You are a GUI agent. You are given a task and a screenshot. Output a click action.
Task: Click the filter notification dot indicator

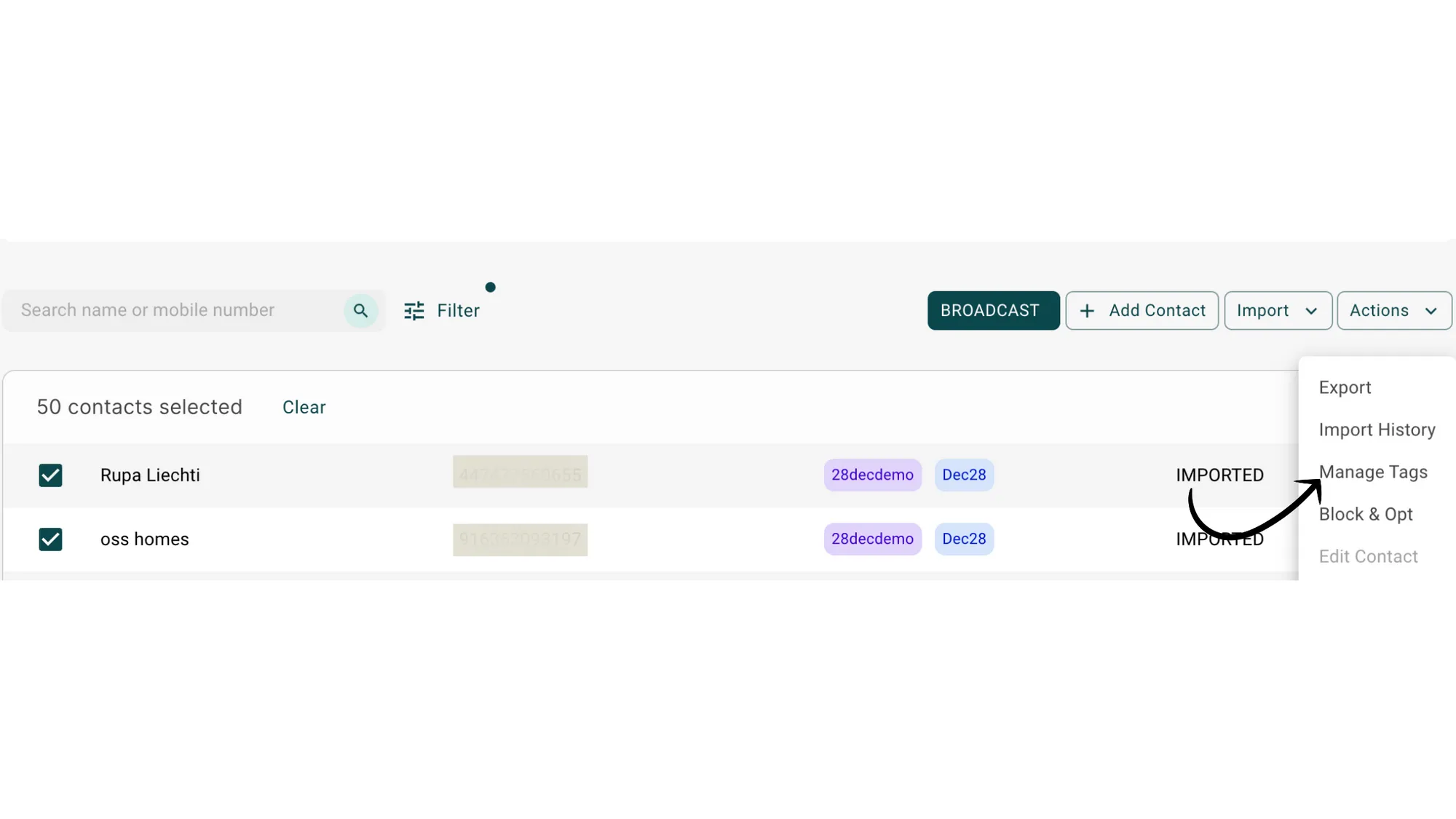(491, 287)
